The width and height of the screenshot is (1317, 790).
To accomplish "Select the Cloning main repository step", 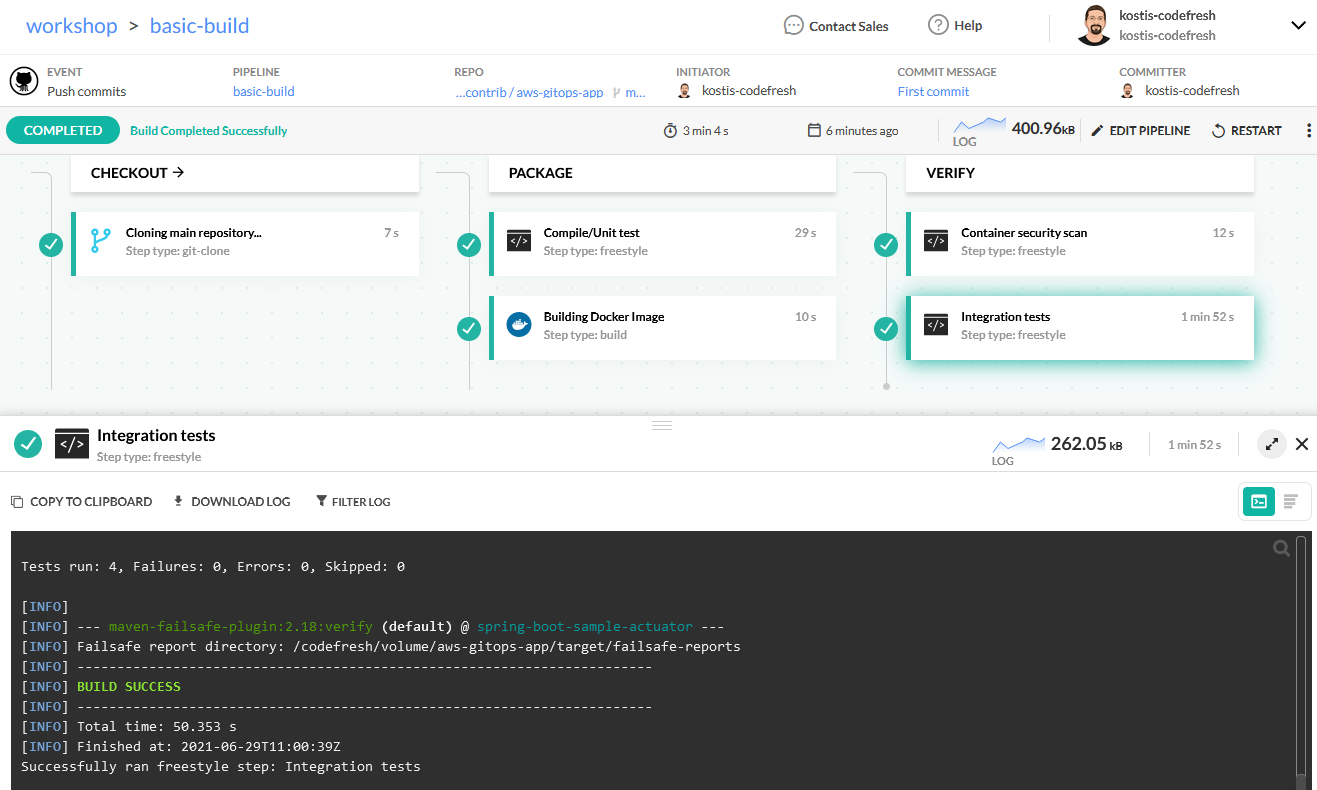I will (x=245, y=243).
